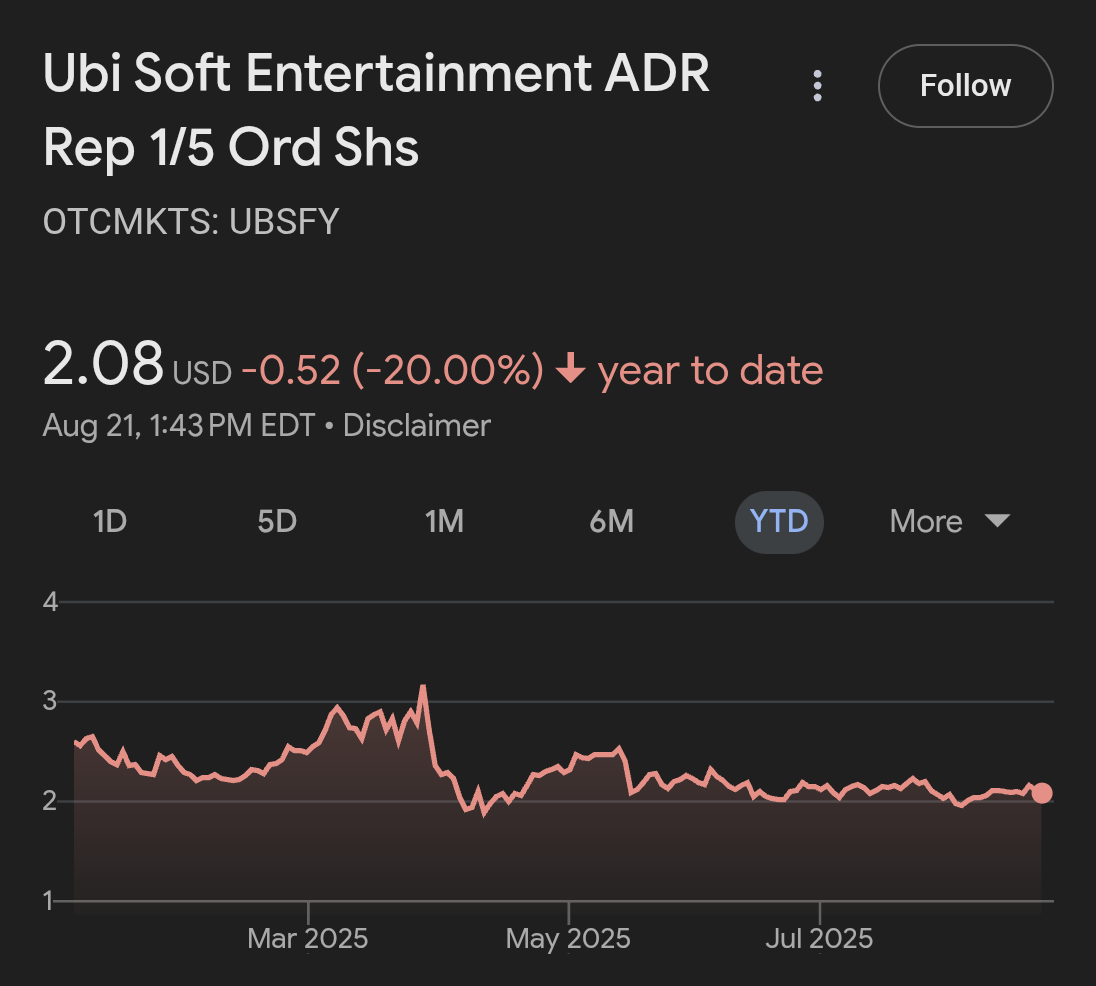Click the chart's latest price endpoint dot
Viewport: 1096px width, 986px height.
[x=1042, y=793]
